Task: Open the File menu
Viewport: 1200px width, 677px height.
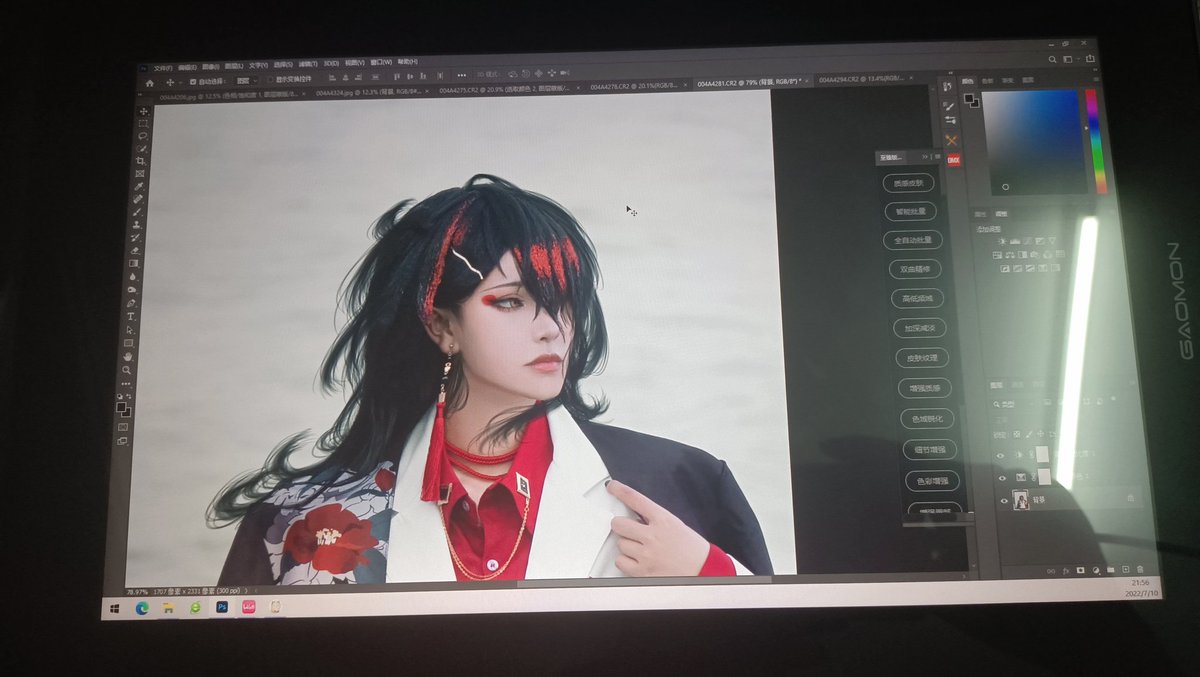Action: click(163, 68)
